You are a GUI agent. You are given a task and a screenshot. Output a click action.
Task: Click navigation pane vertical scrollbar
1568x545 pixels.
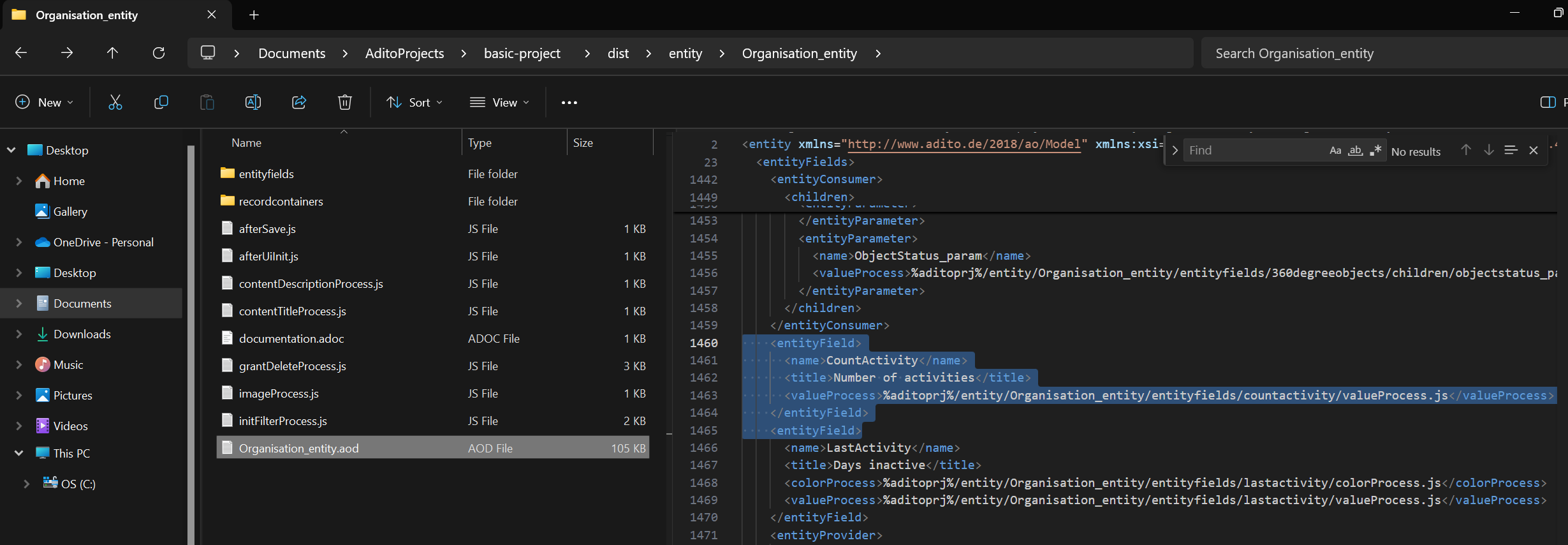click(x=191, y=345)
